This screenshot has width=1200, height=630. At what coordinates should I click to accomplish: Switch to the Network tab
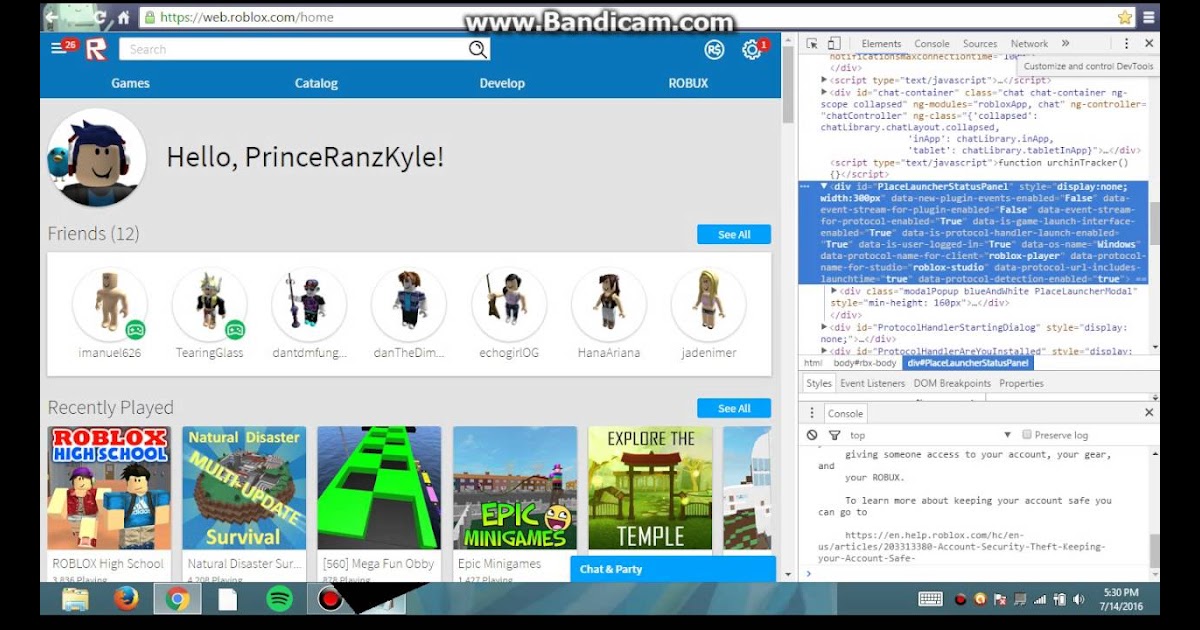click(x=1029, y=43)
